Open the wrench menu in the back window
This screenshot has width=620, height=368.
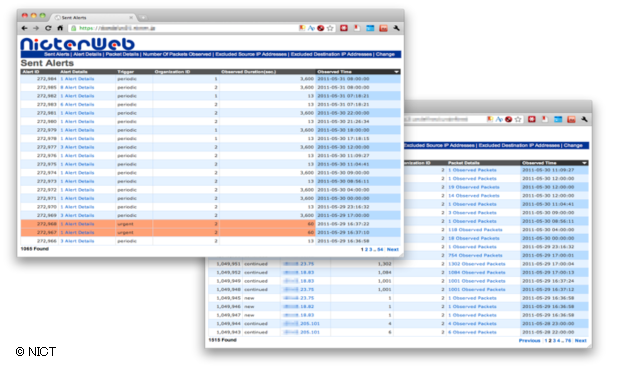point(584,119)
